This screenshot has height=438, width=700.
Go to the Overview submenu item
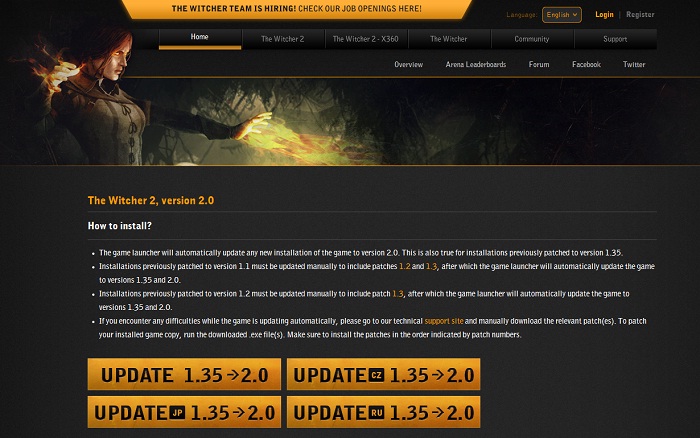(x=408, y=64)
